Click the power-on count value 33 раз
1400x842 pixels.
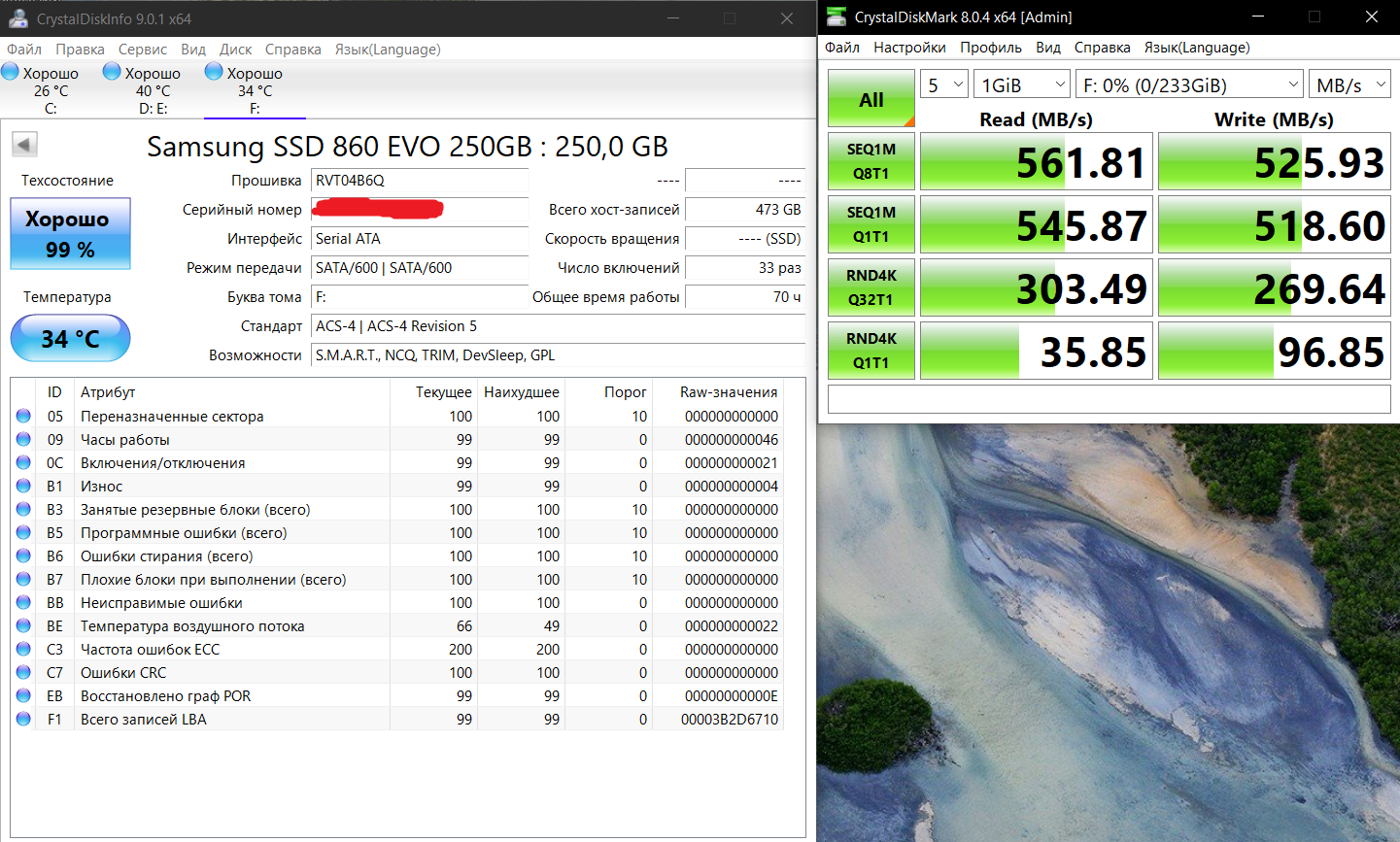[x=745, y=268]
